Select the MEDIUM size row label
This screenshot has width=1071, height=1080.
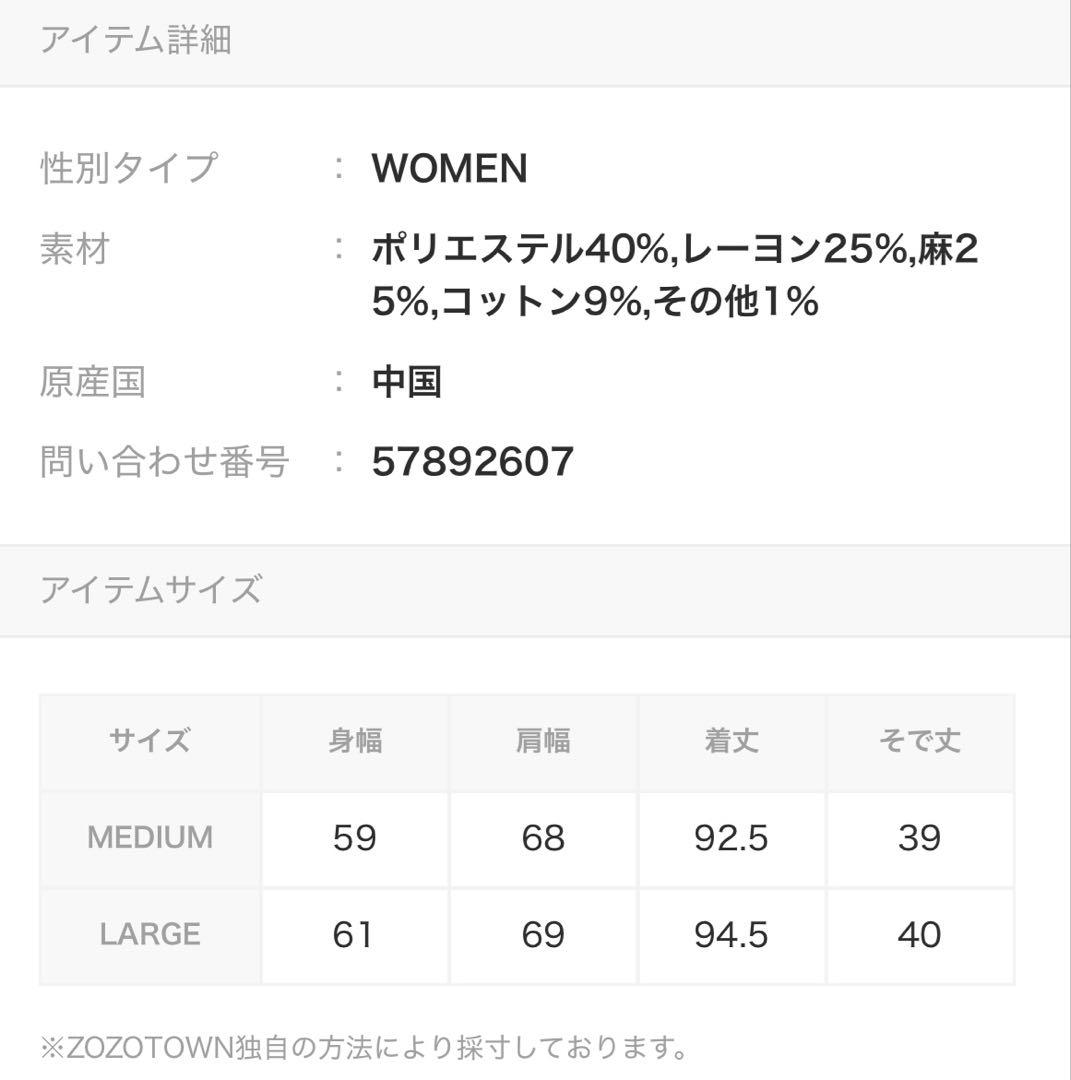pos(150,838)
